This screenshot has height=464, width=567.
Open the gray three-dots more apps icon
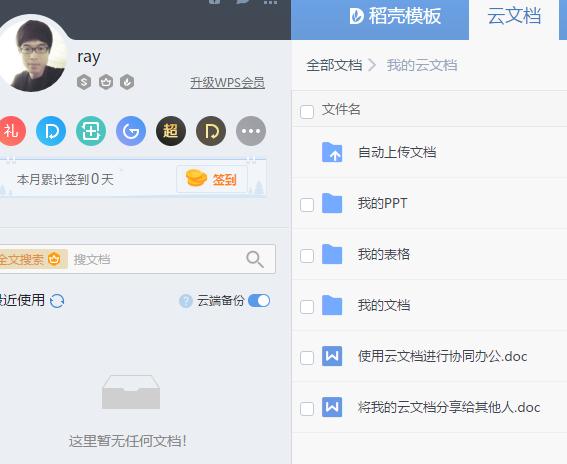pos(251,131)
